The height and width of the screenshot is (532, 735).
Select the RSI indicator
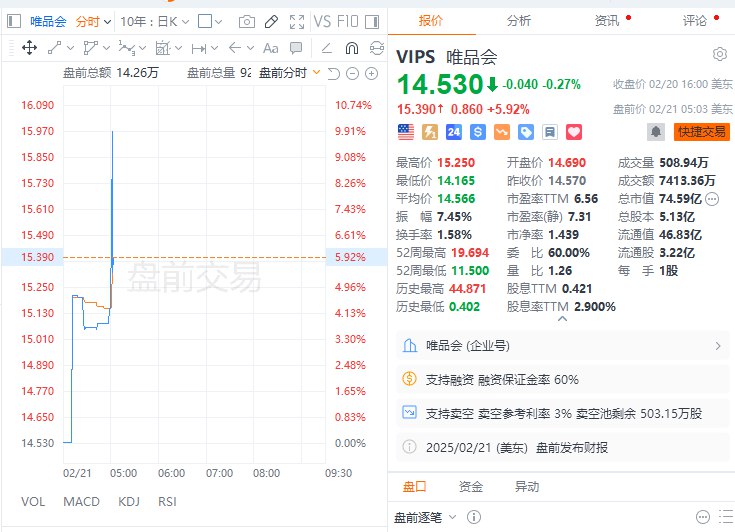[x=167, y=502]
